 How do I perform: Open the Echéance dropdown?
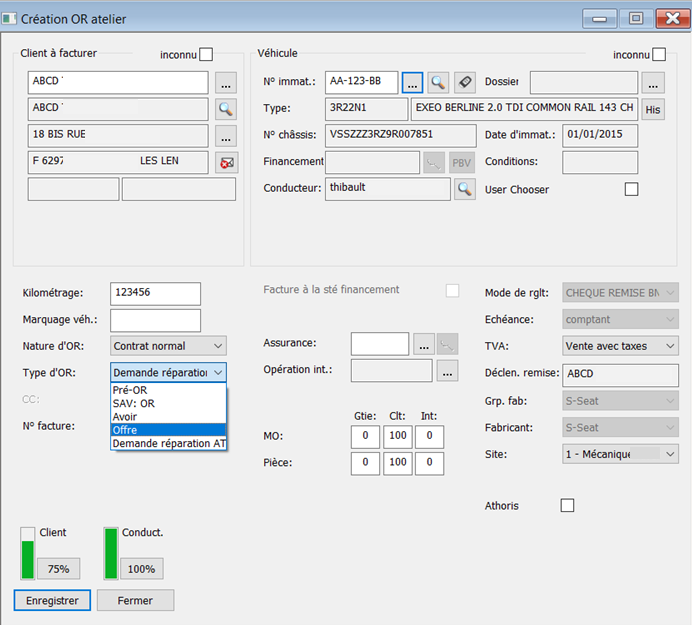[x=620, y=319]
